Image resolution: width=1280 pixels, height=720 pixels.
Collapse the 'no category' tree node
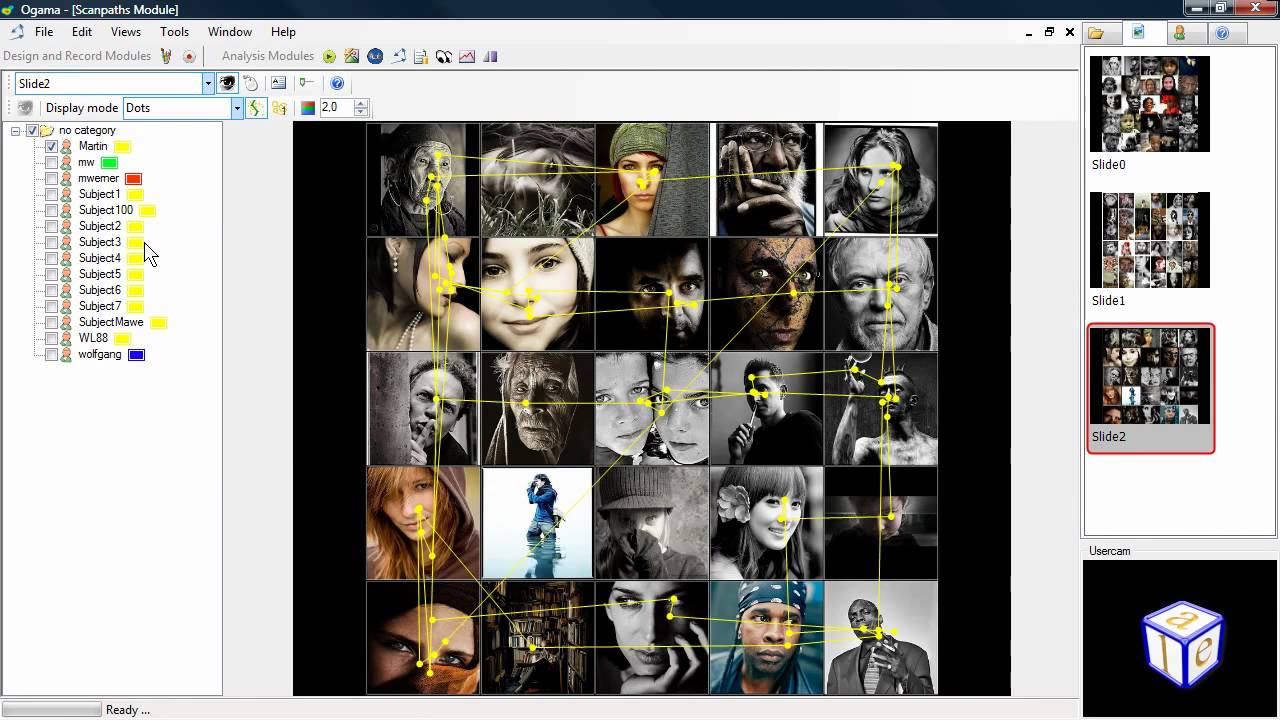[x=16, y=131]
